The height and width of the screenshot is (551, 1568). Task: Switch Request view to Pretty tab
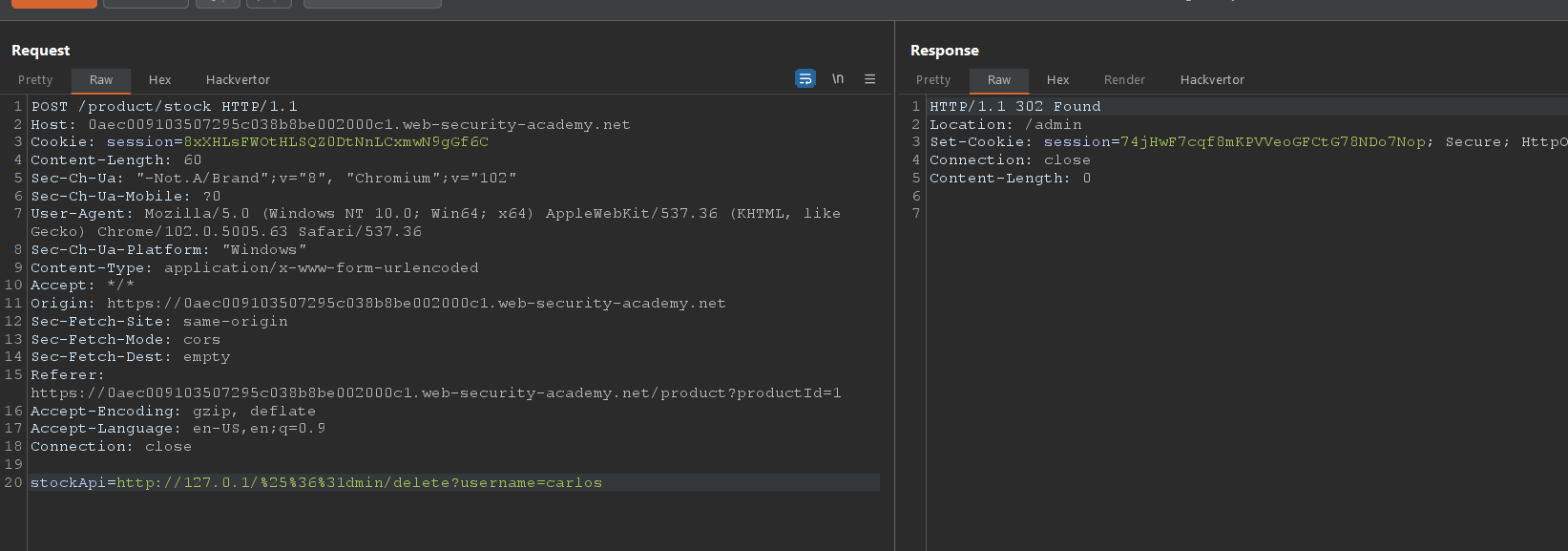coord(35,80)
